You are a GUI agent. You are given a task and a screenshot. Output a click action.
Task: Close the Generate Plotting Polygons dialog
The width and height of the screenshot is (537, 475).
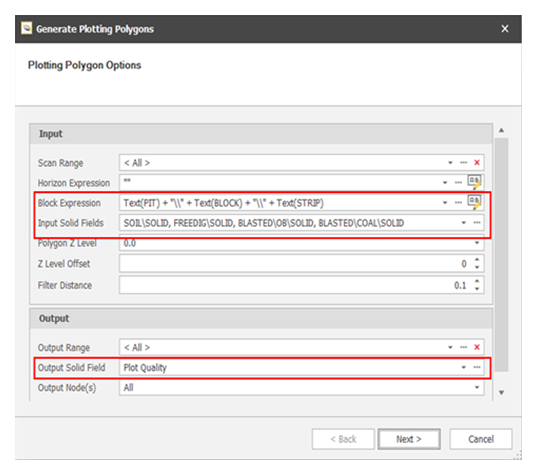point(505,29)
